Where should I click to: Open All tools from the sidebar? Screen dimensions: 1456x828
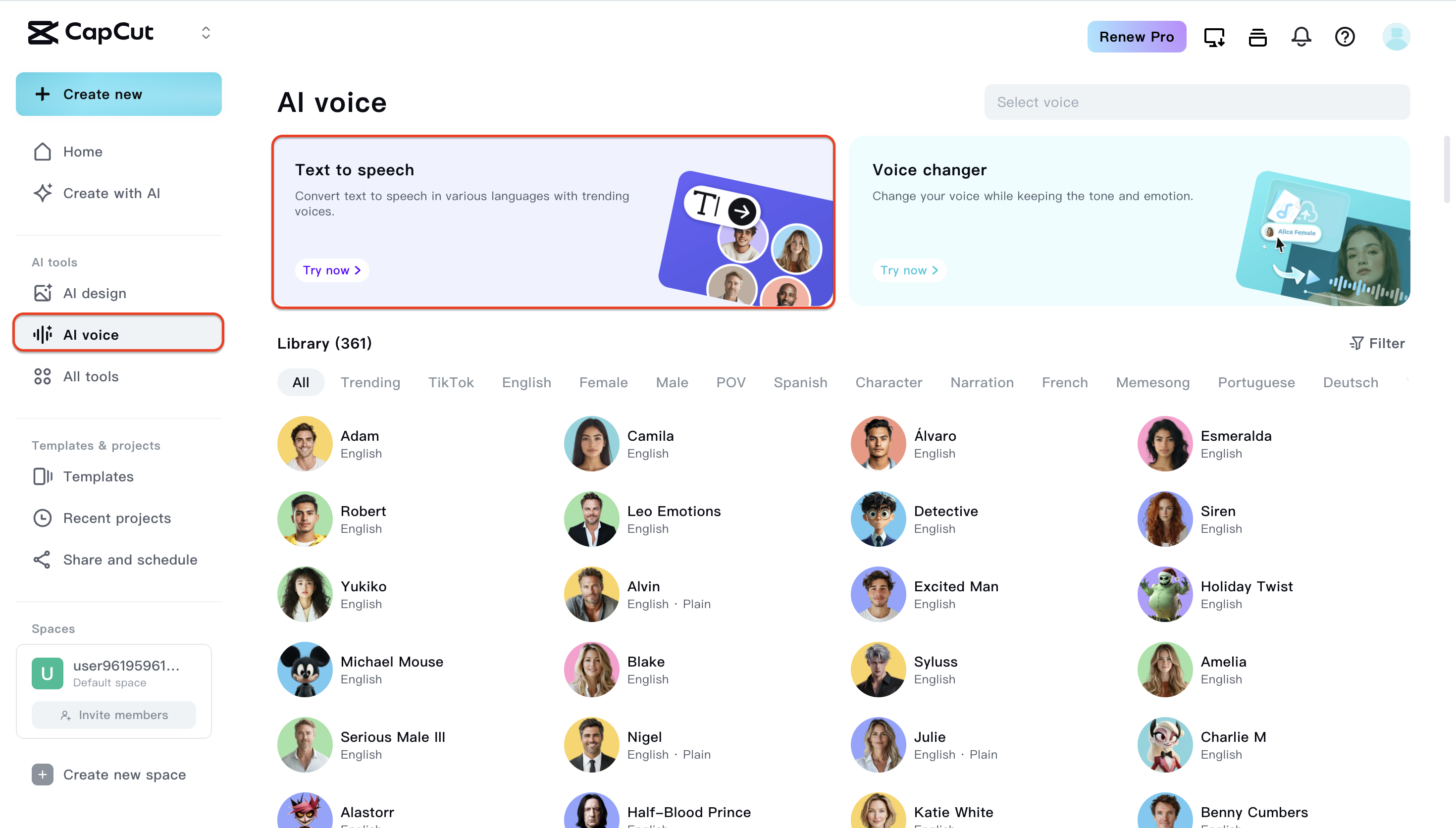point(91,376)
